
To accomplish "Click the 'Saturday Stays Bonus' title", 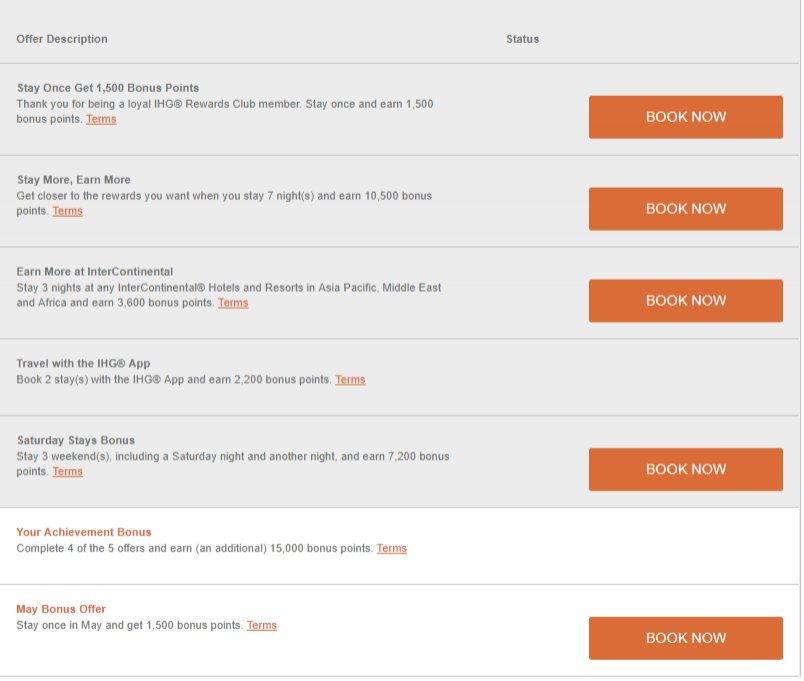I will pyautogui.click(x=76, y=440).
